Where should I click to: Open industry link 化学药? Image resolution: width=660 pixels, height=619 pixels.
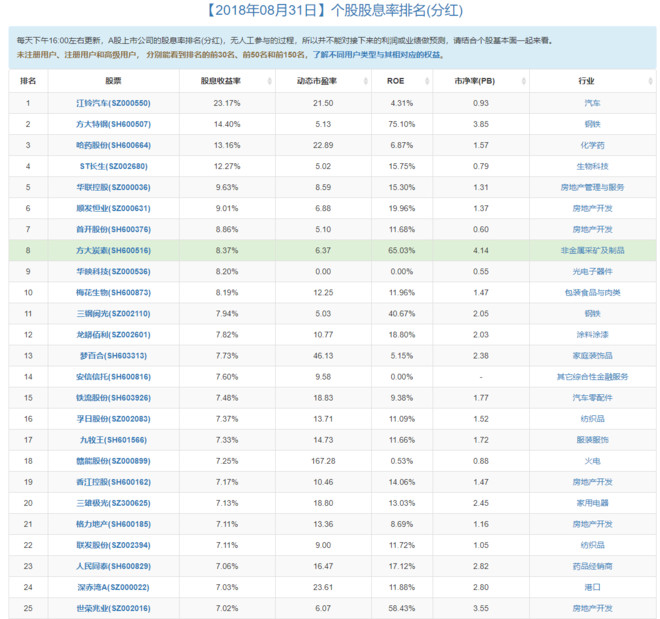[592, 145]
